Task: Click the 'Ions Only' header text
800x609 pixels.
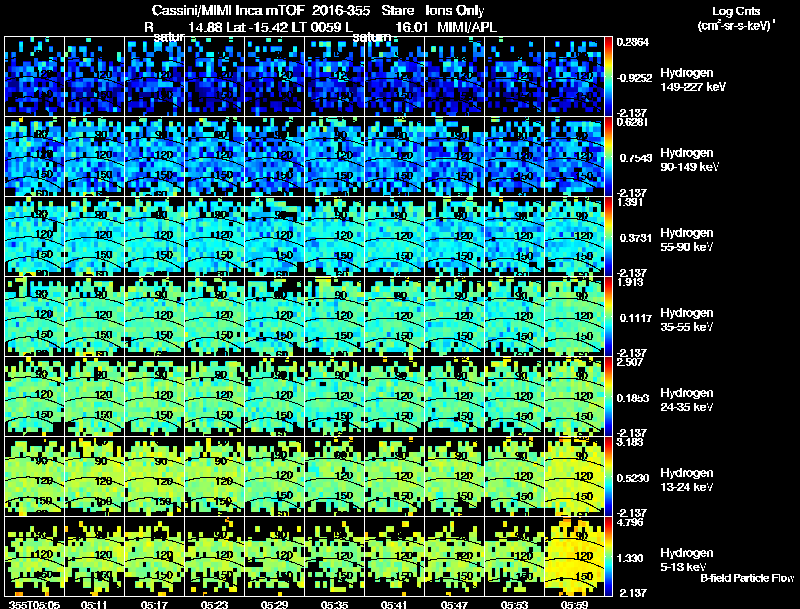Action: point(455,11)
